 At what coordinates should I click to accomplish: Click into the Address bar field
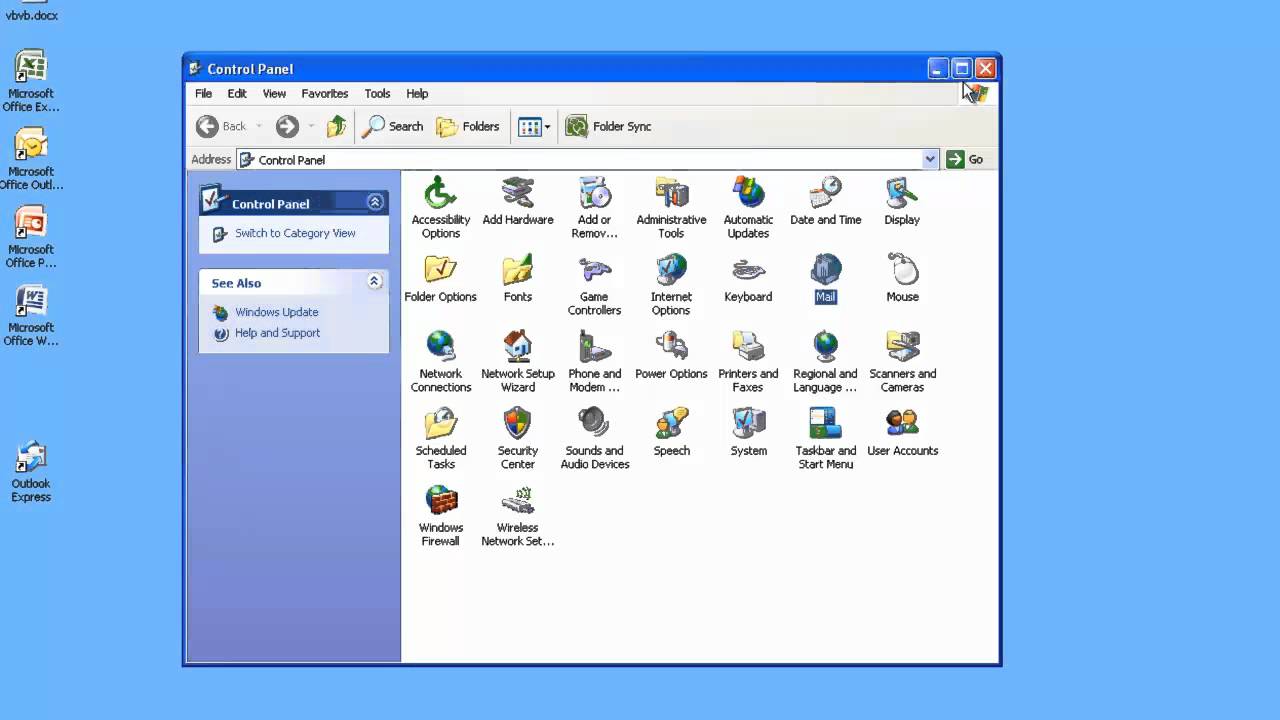pyautogui.click(x=587, y=159)
